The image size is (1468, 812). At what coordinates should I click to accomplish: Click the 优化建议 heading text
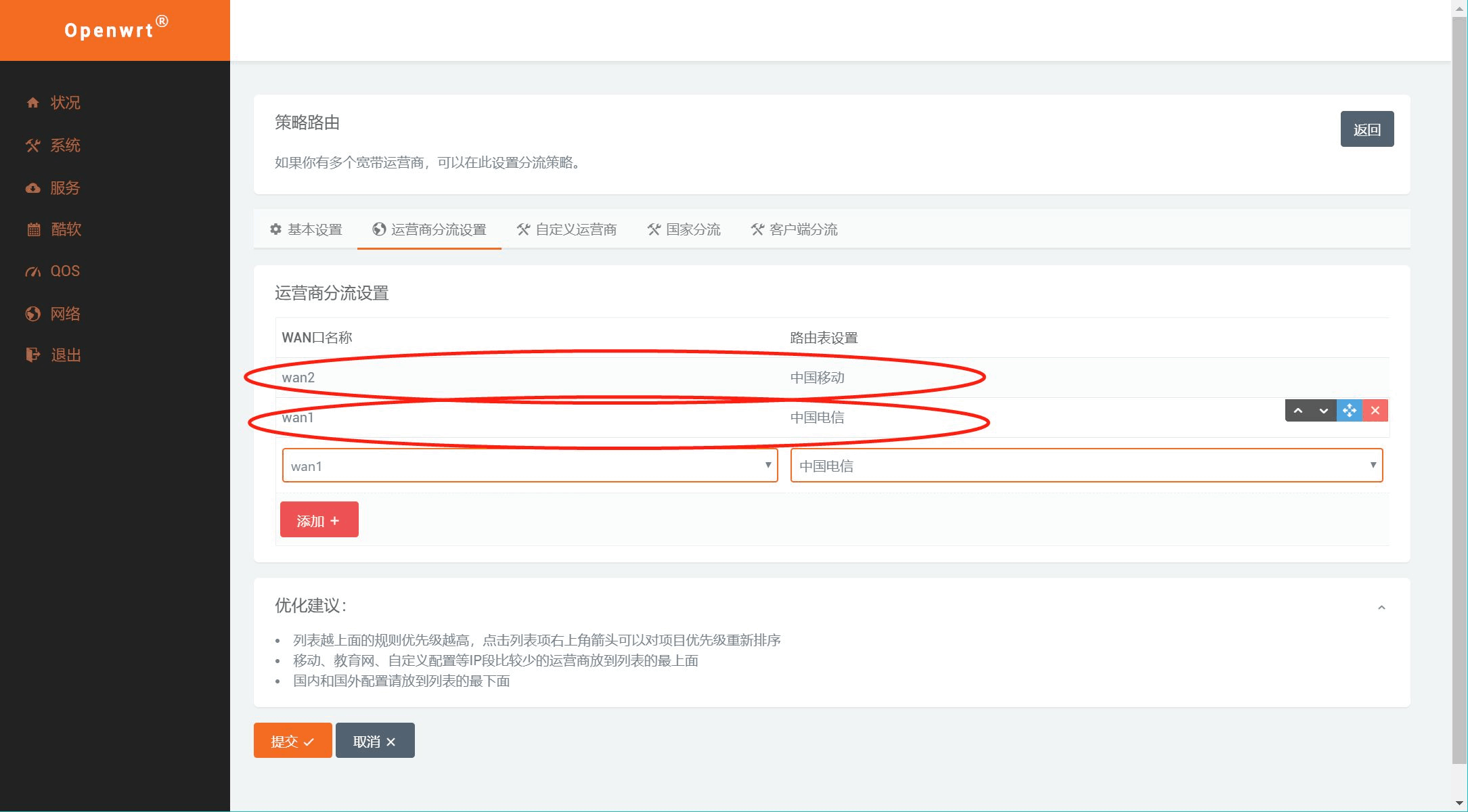(x=311, y=606)
